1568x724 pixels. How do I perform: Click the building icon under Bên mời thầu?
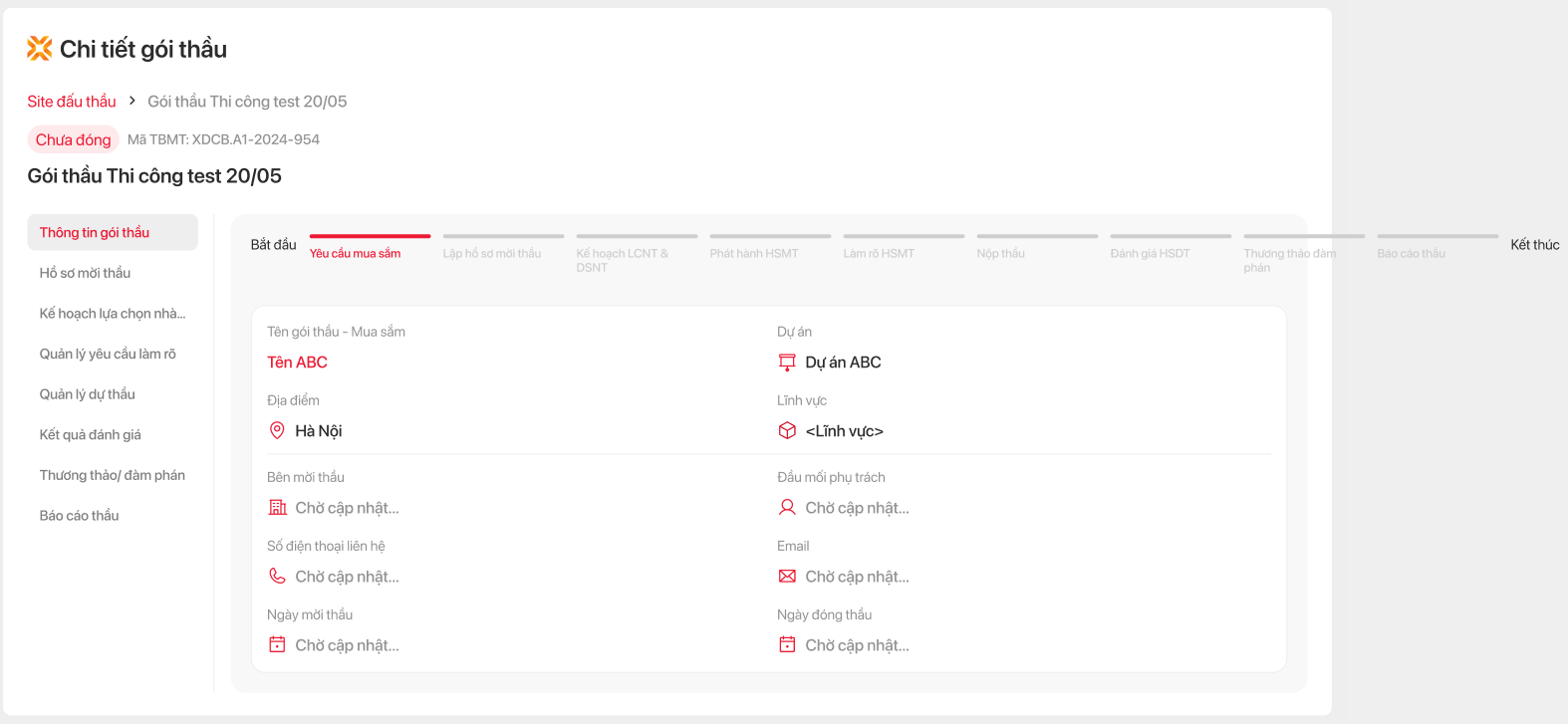(x=277, y=508)
